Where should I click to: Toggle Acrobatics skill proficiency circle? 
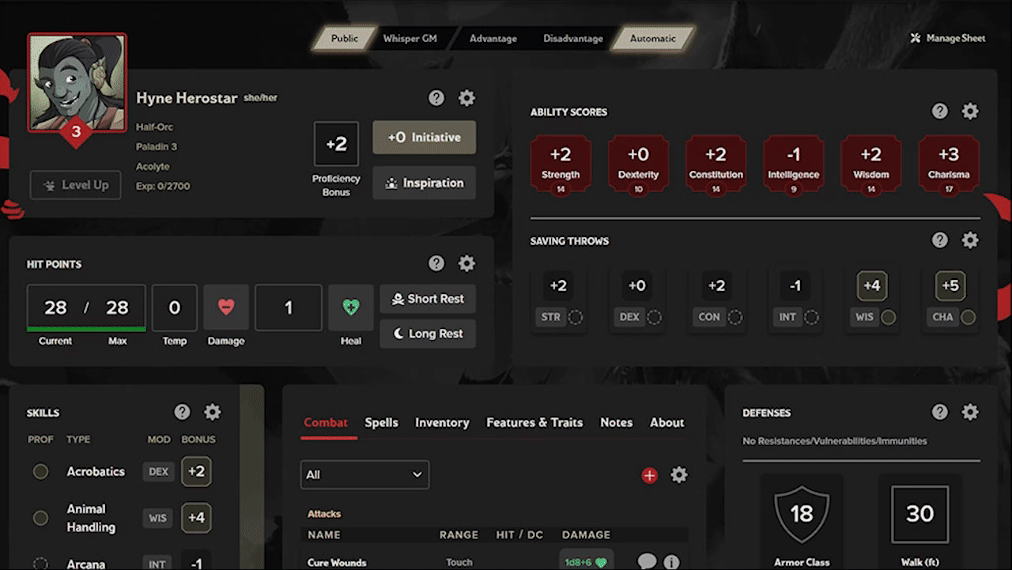pyautogui.click(x=40, y=472)
